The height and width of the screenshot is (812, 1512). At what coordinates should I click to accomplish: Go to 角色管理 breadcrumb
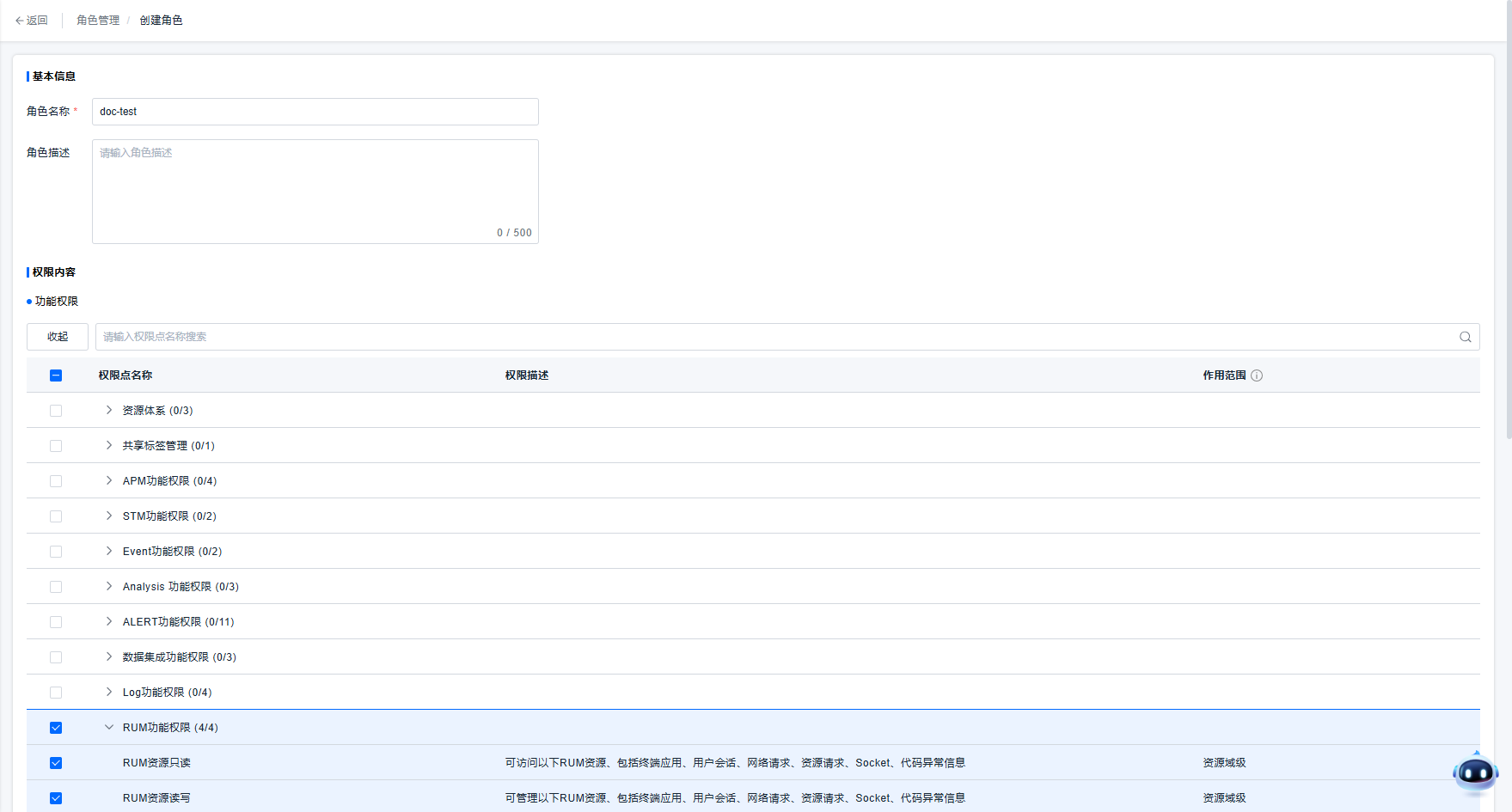point(98,21)
